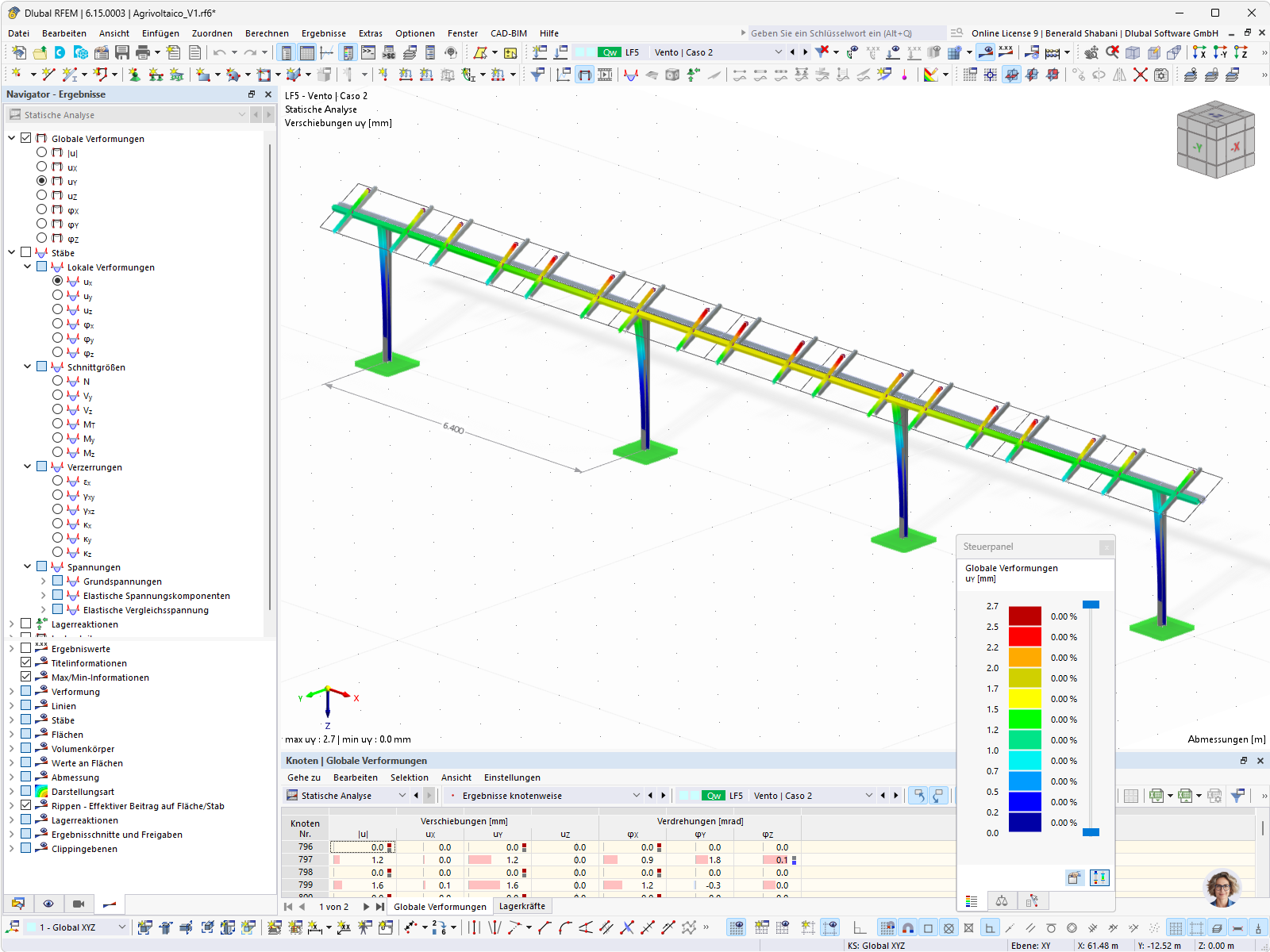Select the N internal force radio button

[58, 381]
